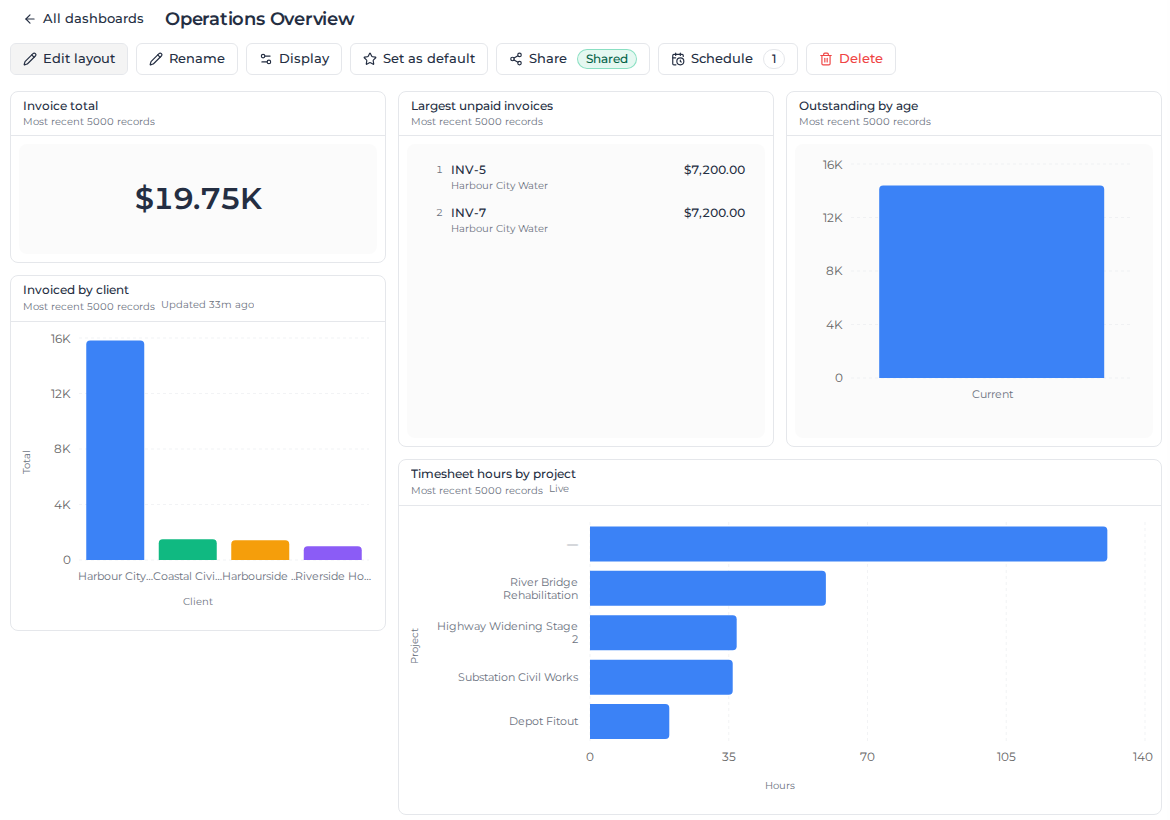
Task: Click the Current bar in Outstanding by age
Action: 991,282
